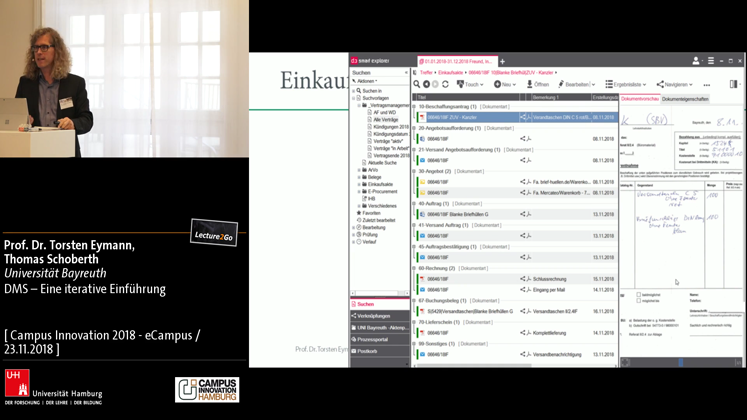Image resolution: width=747 pixels, height=420 pixels.
Task: Toggle the preview pane layout icon
Action: tap(735, 85)
